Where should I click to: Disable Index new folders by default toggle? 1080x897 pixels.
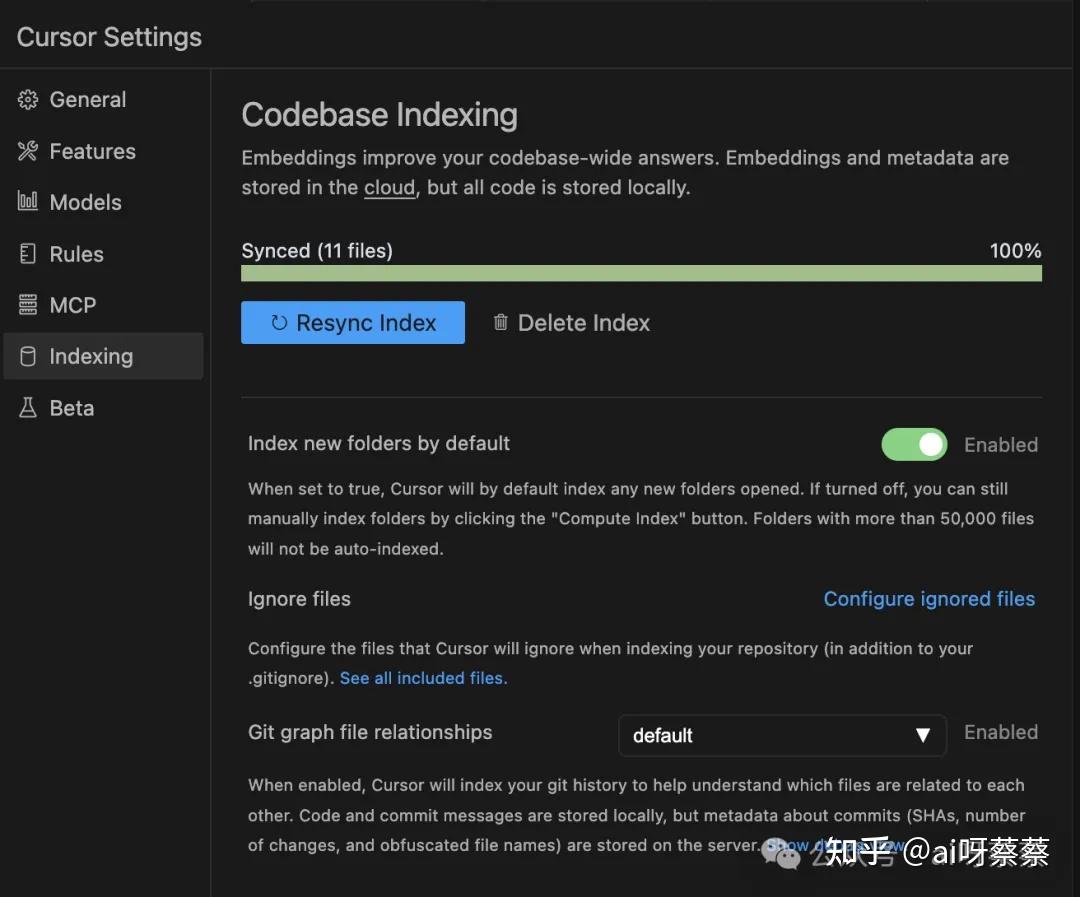914,445
